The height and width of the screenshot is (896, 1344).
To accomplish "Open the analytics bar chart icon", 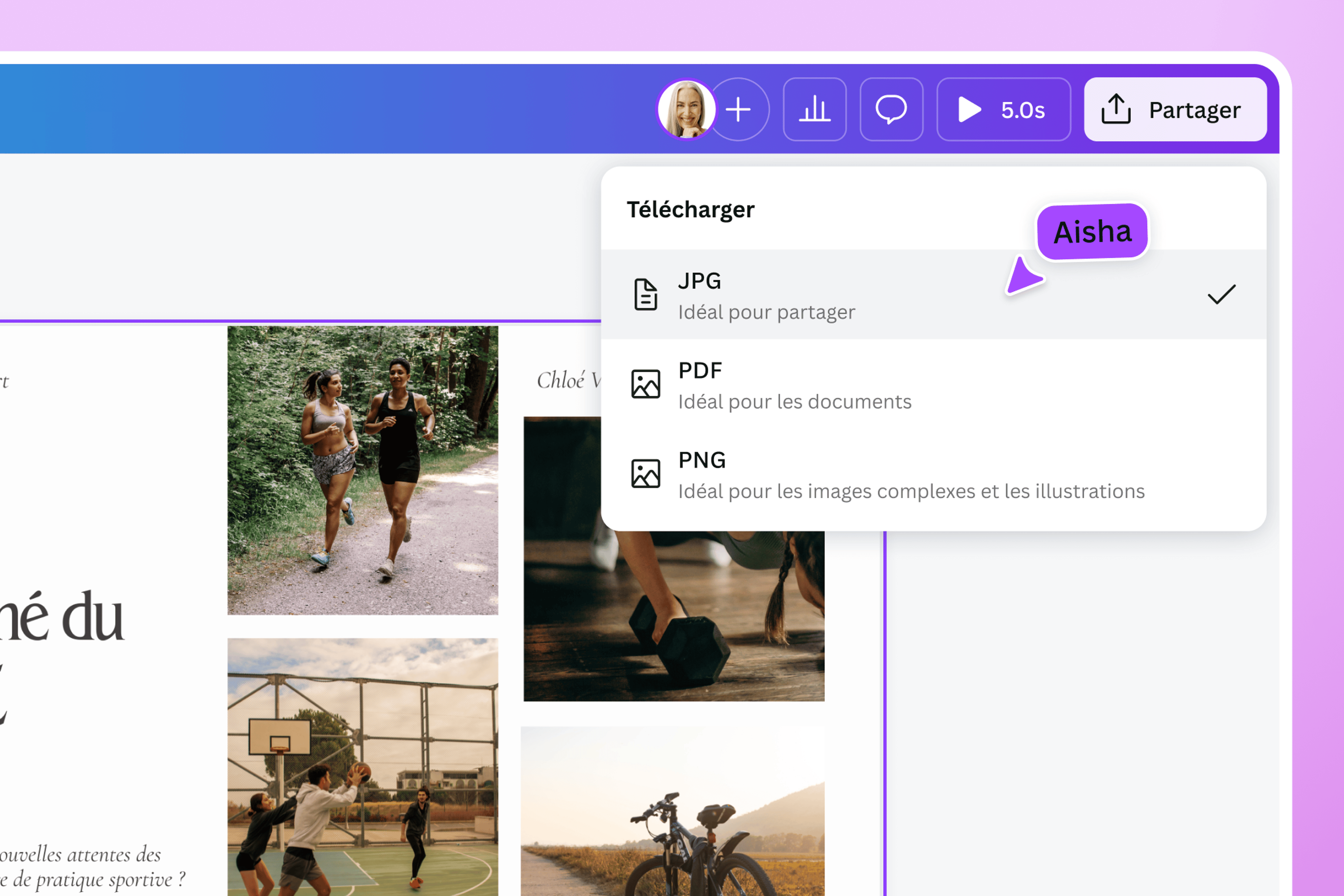I will coord(814,109).
